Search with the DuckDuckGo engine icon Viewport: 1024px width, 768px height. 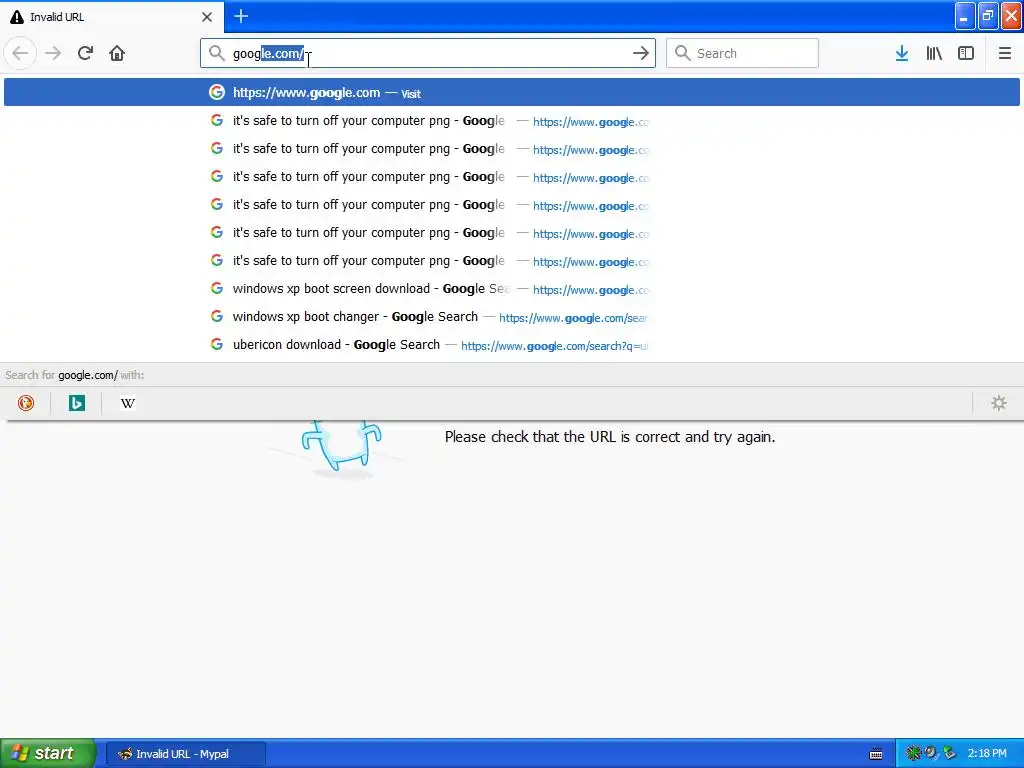click(x=25, y=403)
